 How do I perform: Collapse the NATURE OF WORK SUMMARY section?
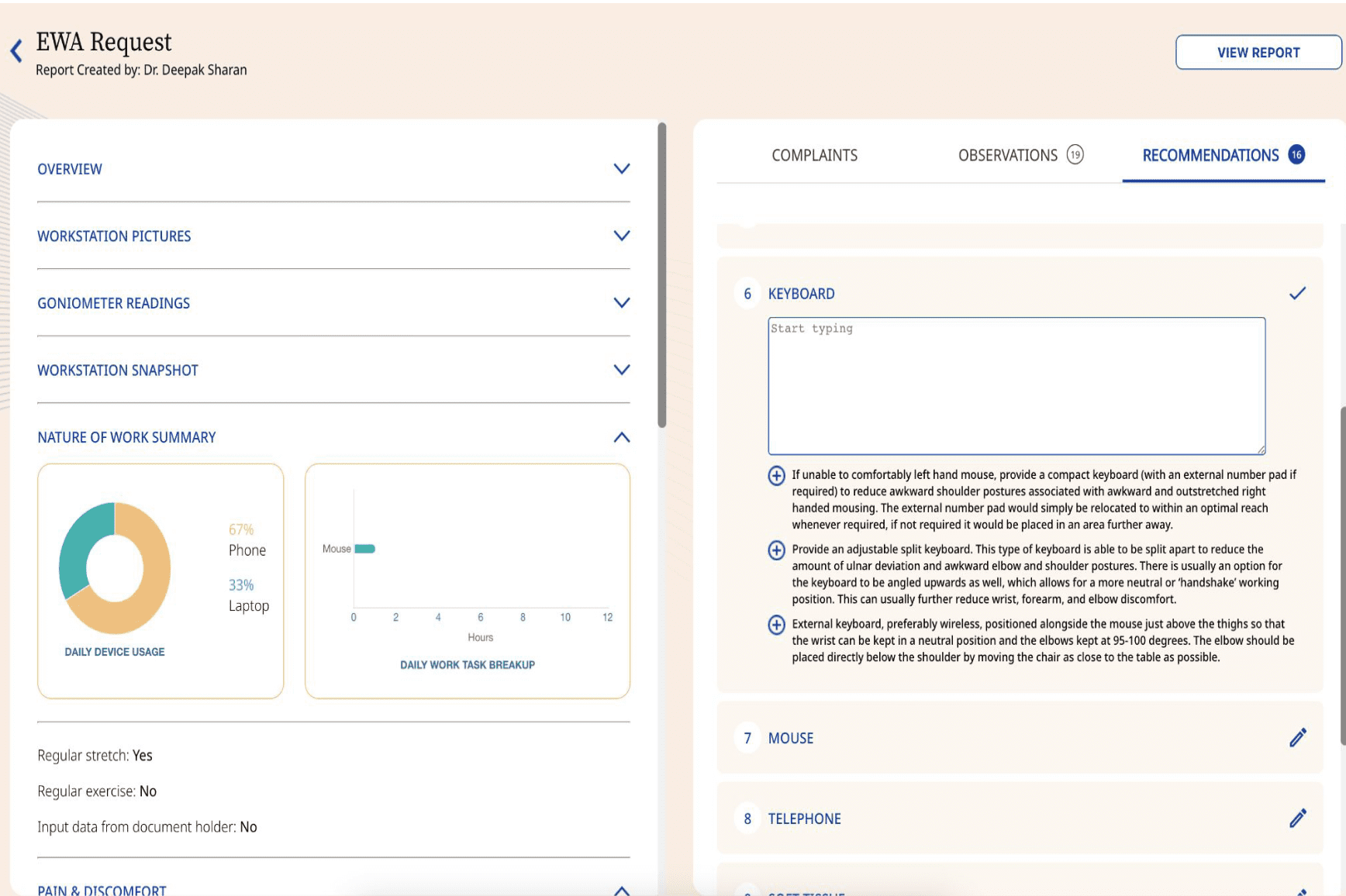(x=621, y=437)
